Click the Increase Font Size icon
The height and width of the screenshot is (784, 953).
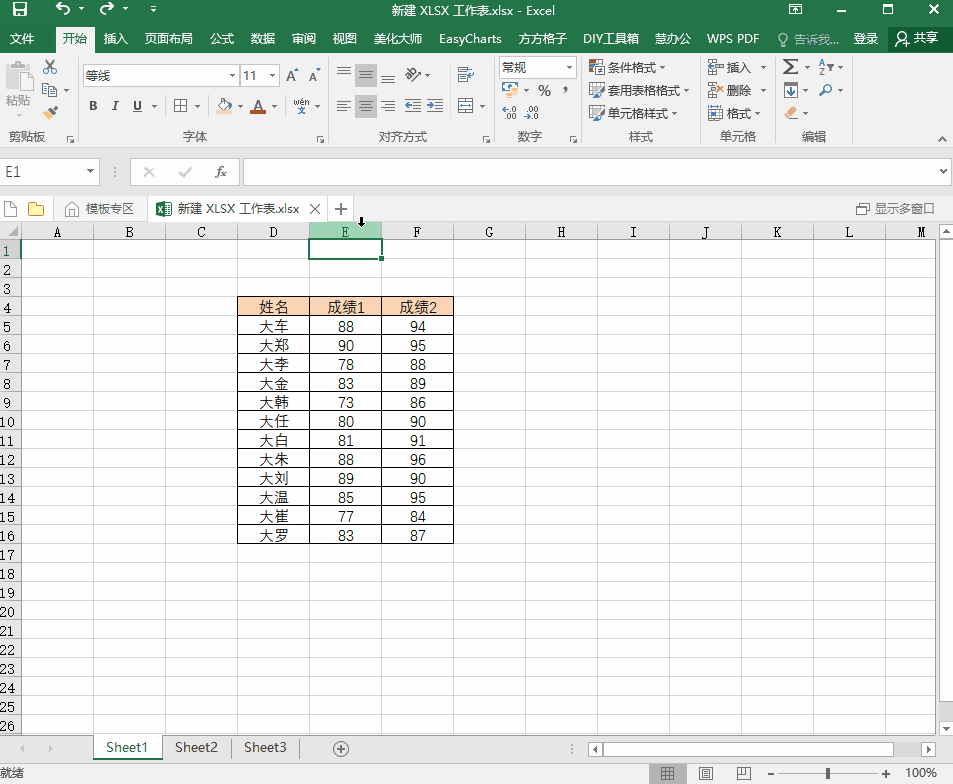tap(292, 75)
